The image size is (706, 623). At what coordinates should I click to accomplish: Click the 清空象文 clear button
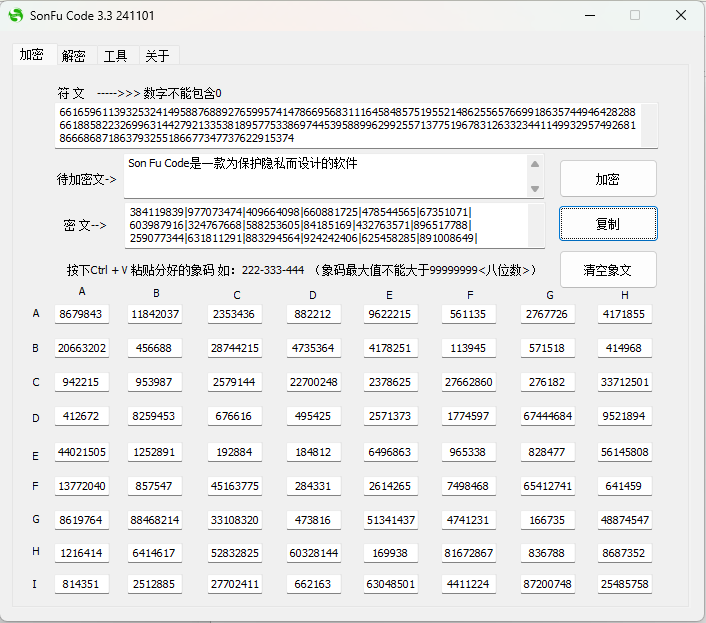(607, 270)
